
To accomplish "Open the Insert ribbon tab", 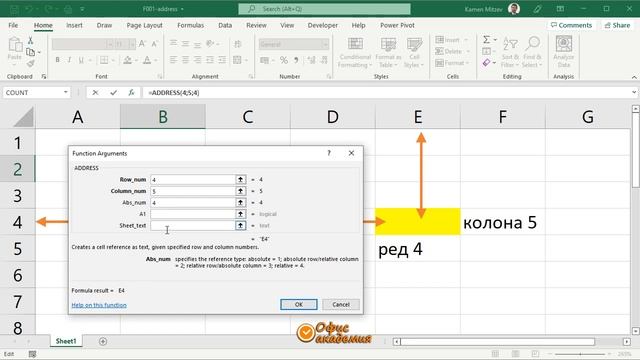I will [x=74, y=25].
